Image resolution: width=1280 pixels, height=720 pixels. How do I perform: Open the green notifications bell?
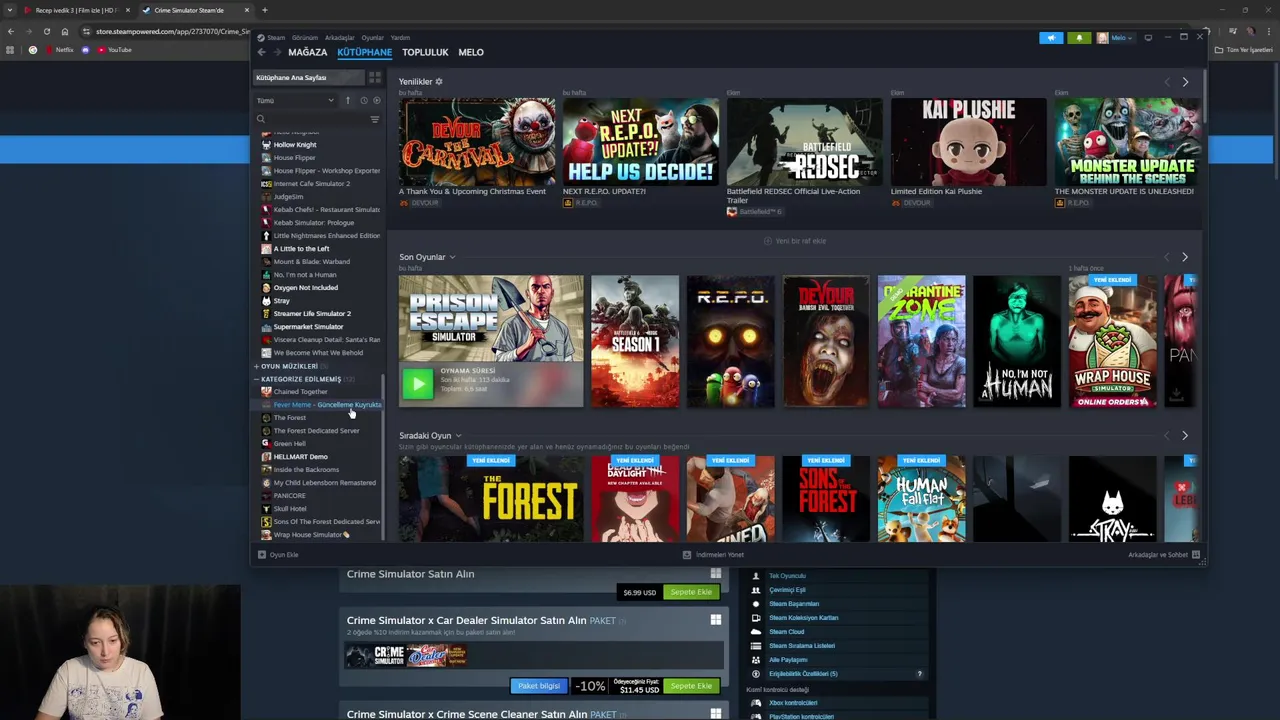click(1079, 38)
